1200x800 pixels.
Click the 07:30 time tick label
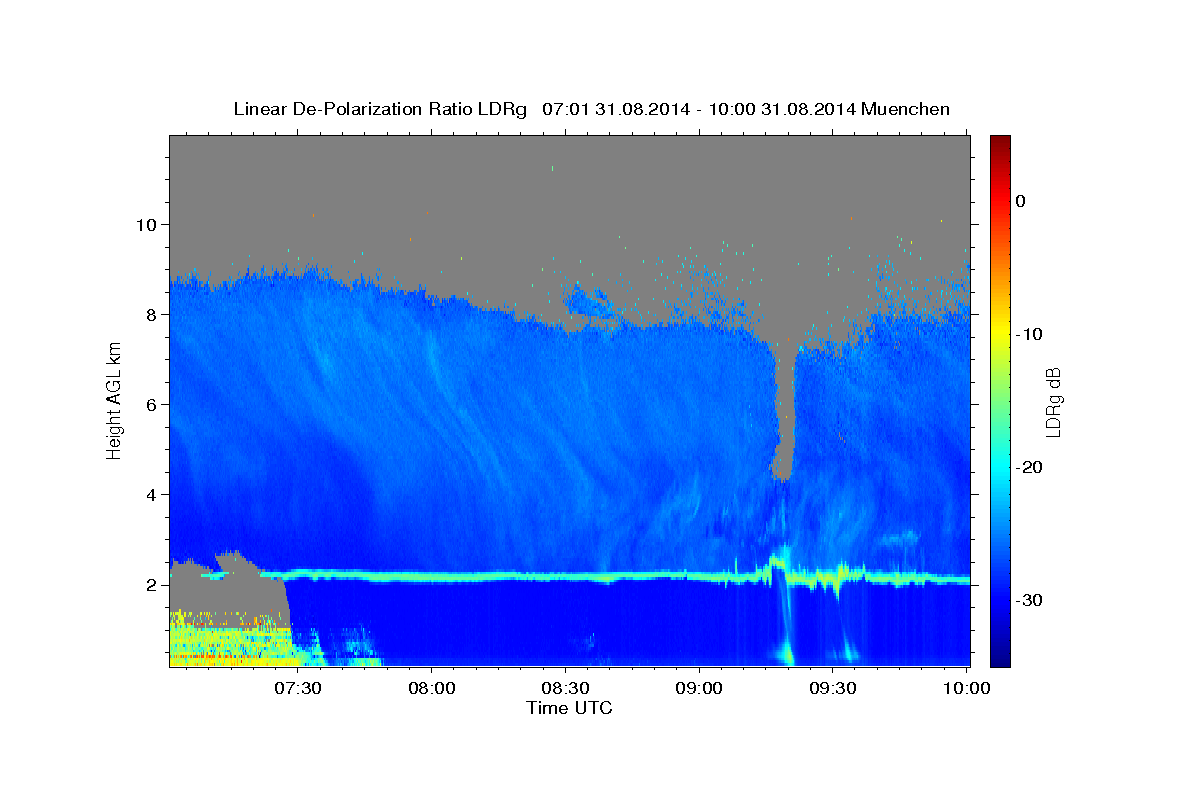pyautogui.click(x=298, y=688)
